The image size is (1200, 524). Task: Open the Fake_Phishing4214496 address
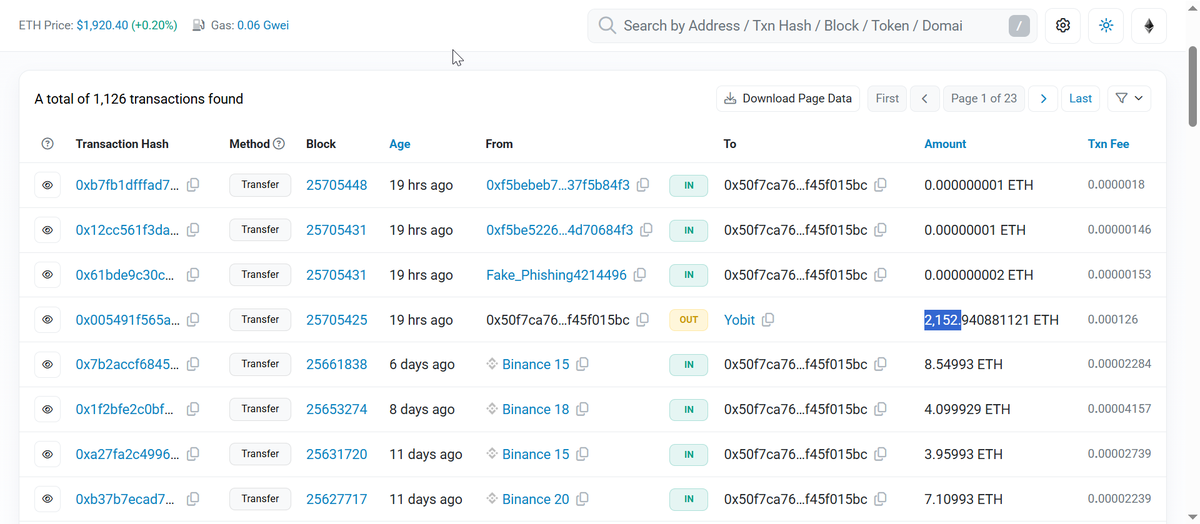(556, 275)
